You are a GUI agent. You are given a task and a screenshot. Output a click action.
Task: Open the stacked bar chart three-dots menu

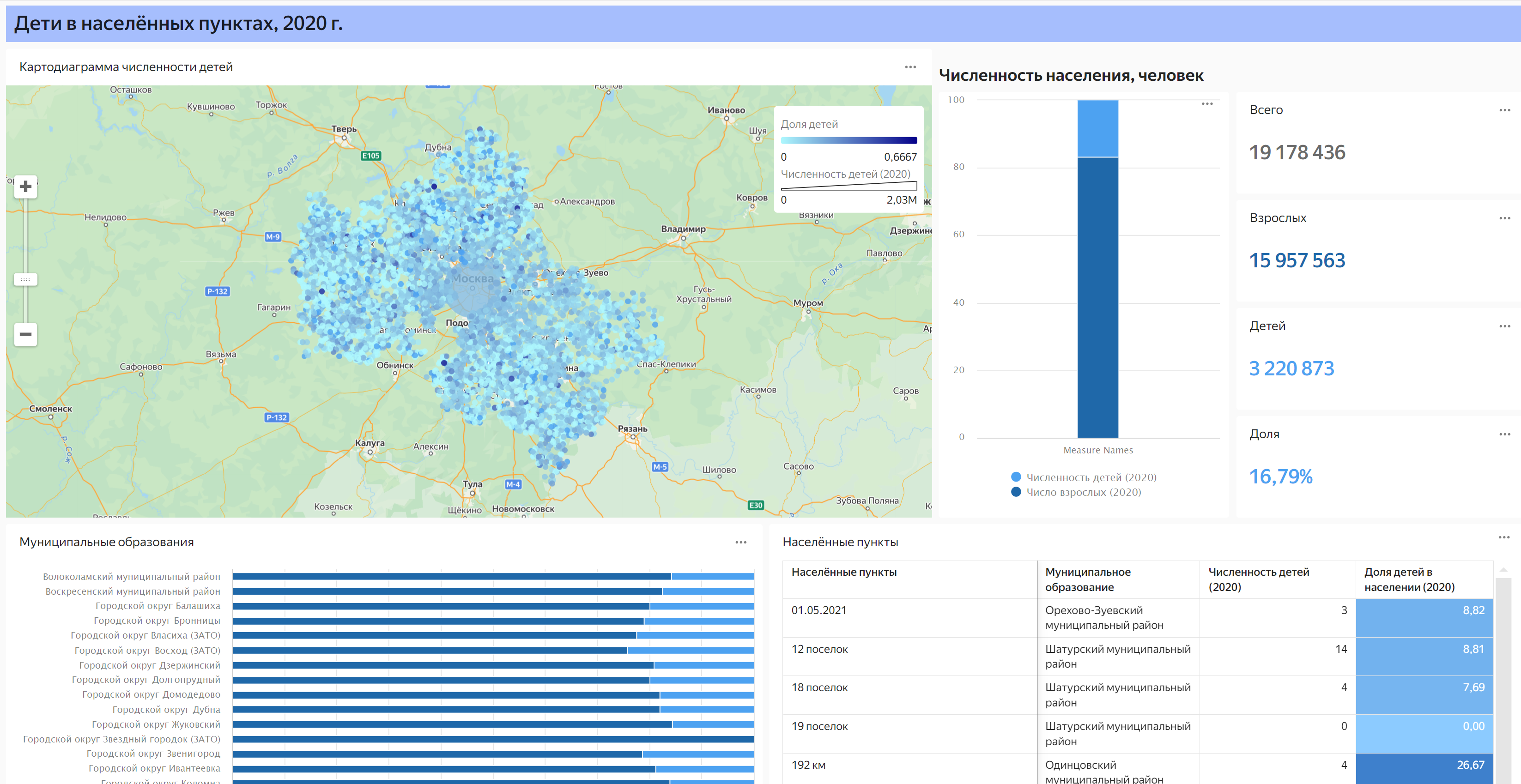click(x=1207, y=103)
